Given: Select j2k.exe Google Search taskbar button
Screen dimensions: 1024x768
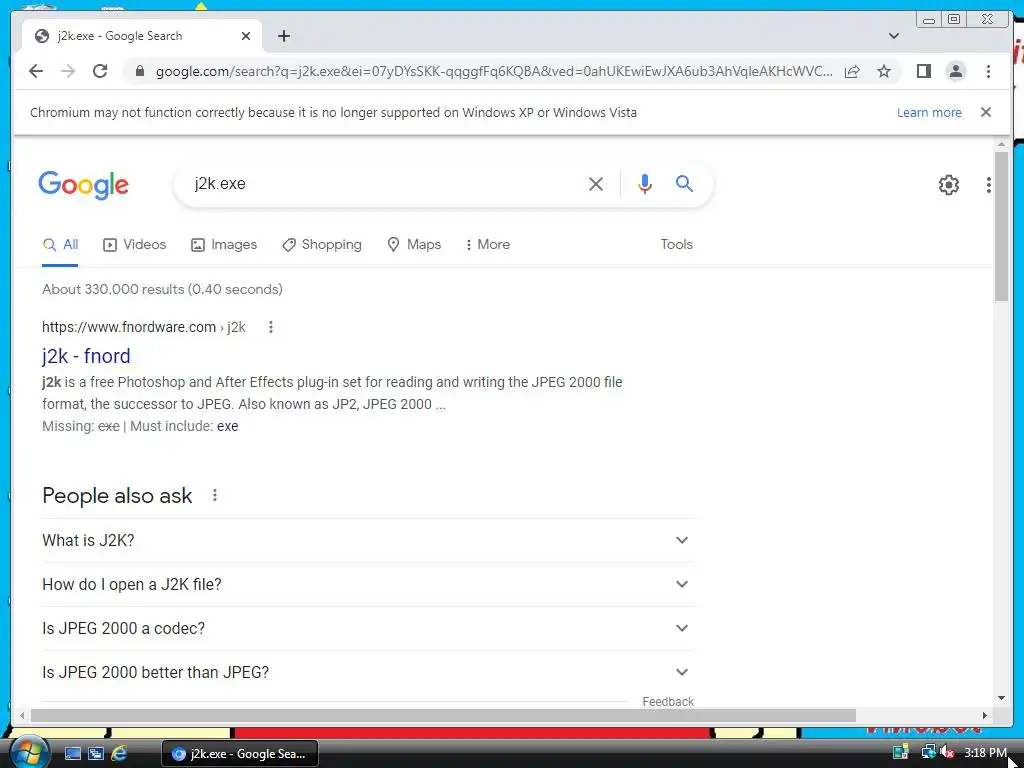Looking at the screenshot, I should click(x=240, y=754).
